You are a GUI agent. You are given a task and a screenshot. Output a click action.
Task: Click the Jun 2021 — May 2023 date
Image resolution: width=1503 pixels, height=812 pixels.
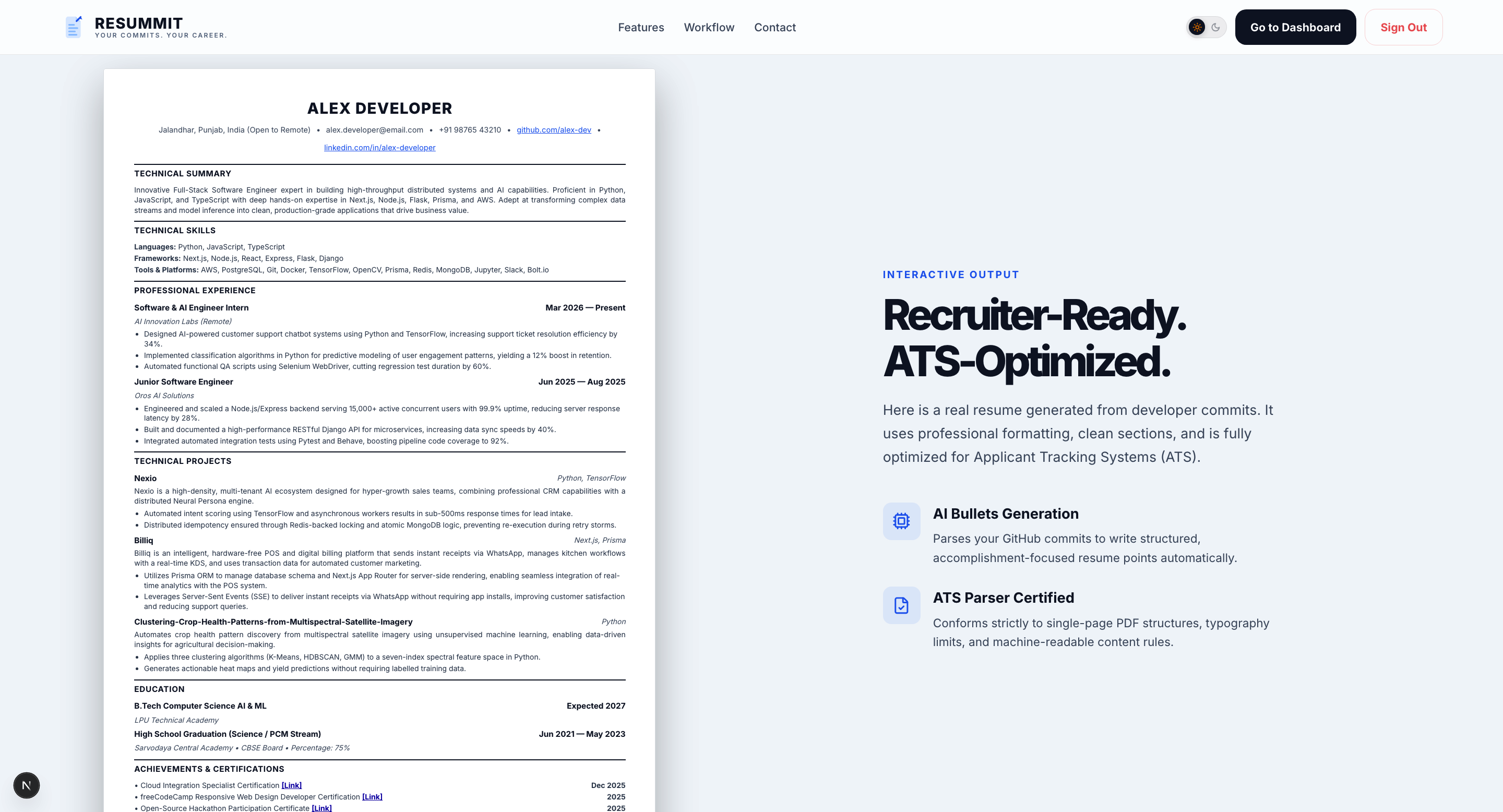coord(582,734)
